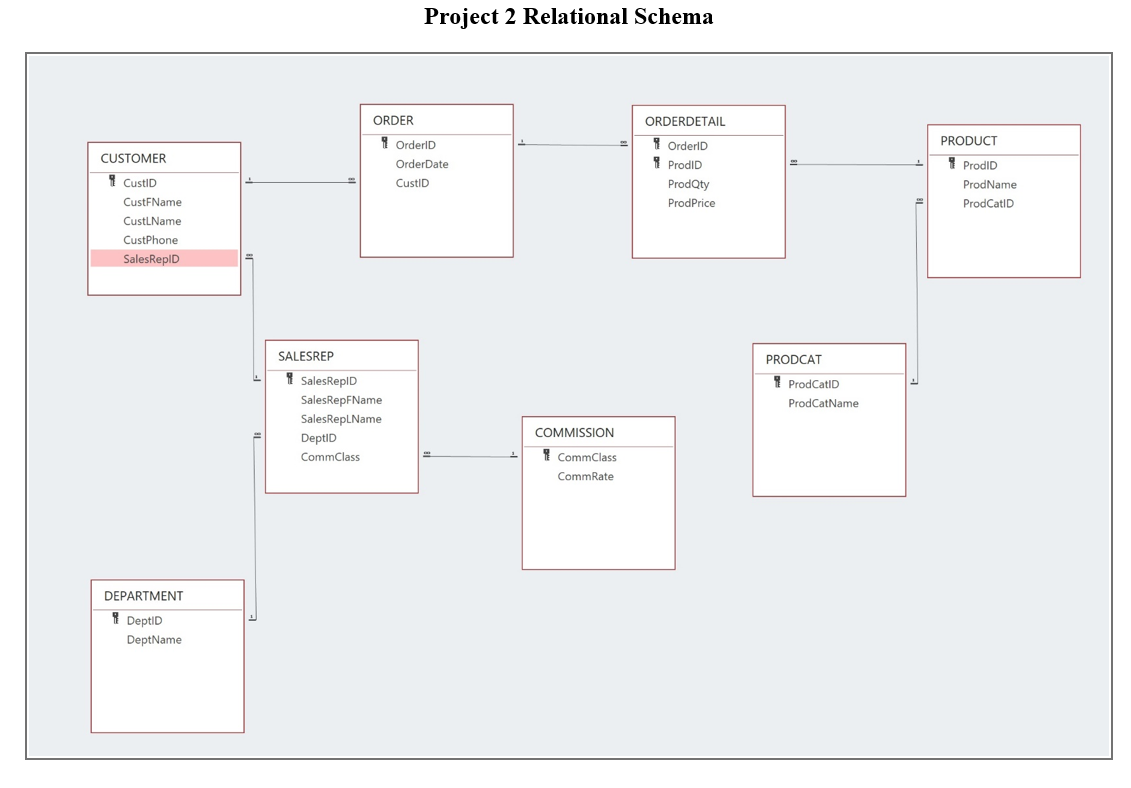Click the primary key icon beside CustID
Viewport: 1131px width, 788px height.
point(110,182)
